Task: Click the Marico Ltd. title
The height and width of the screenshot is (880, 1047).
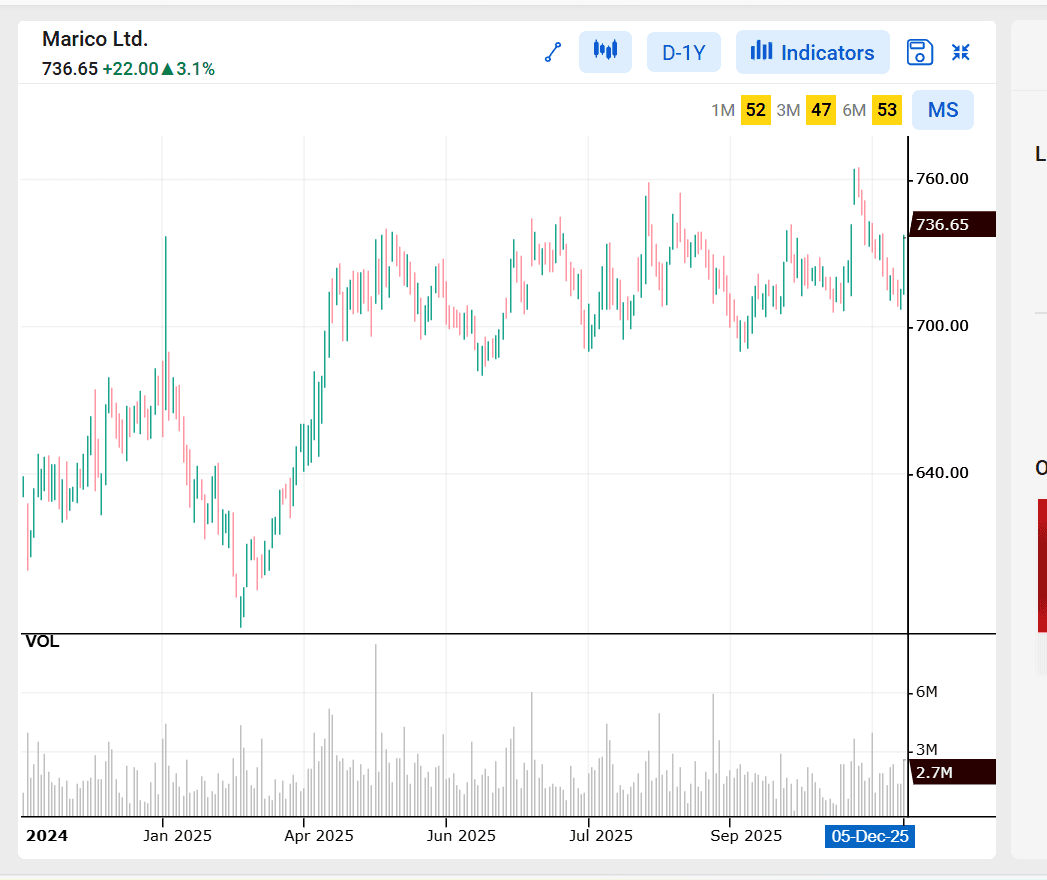Action: 95,39
